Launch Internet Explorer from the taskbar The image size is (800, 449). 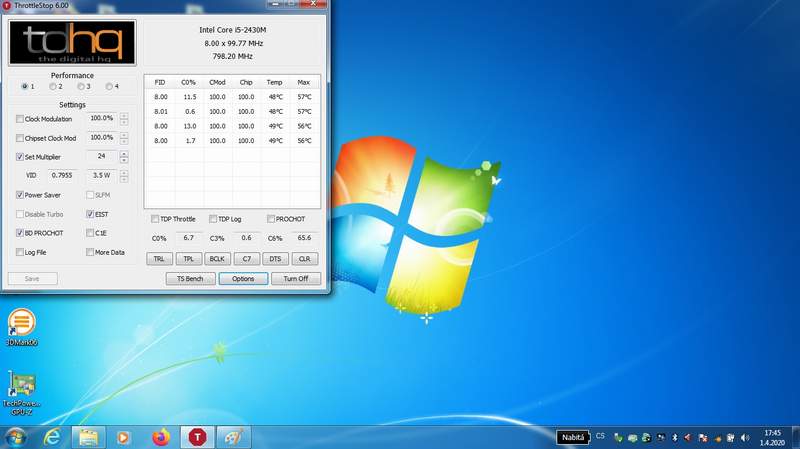(52, 437)
